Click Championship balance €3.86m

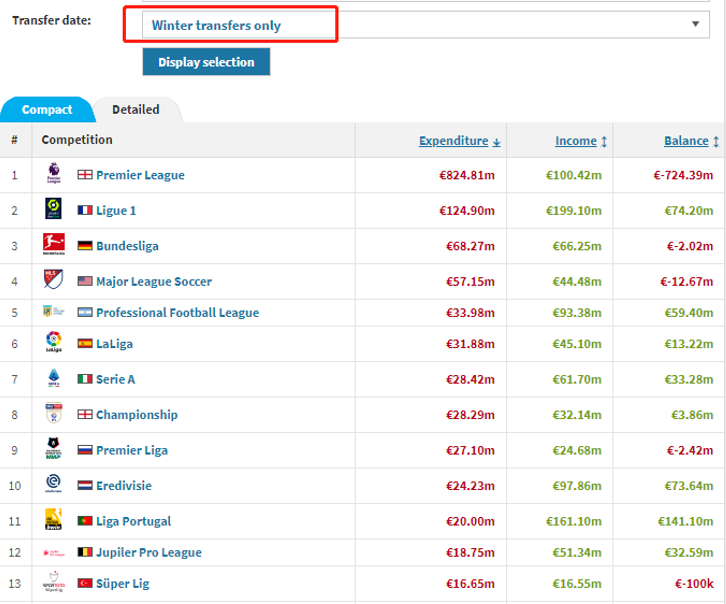click(692, 415)
